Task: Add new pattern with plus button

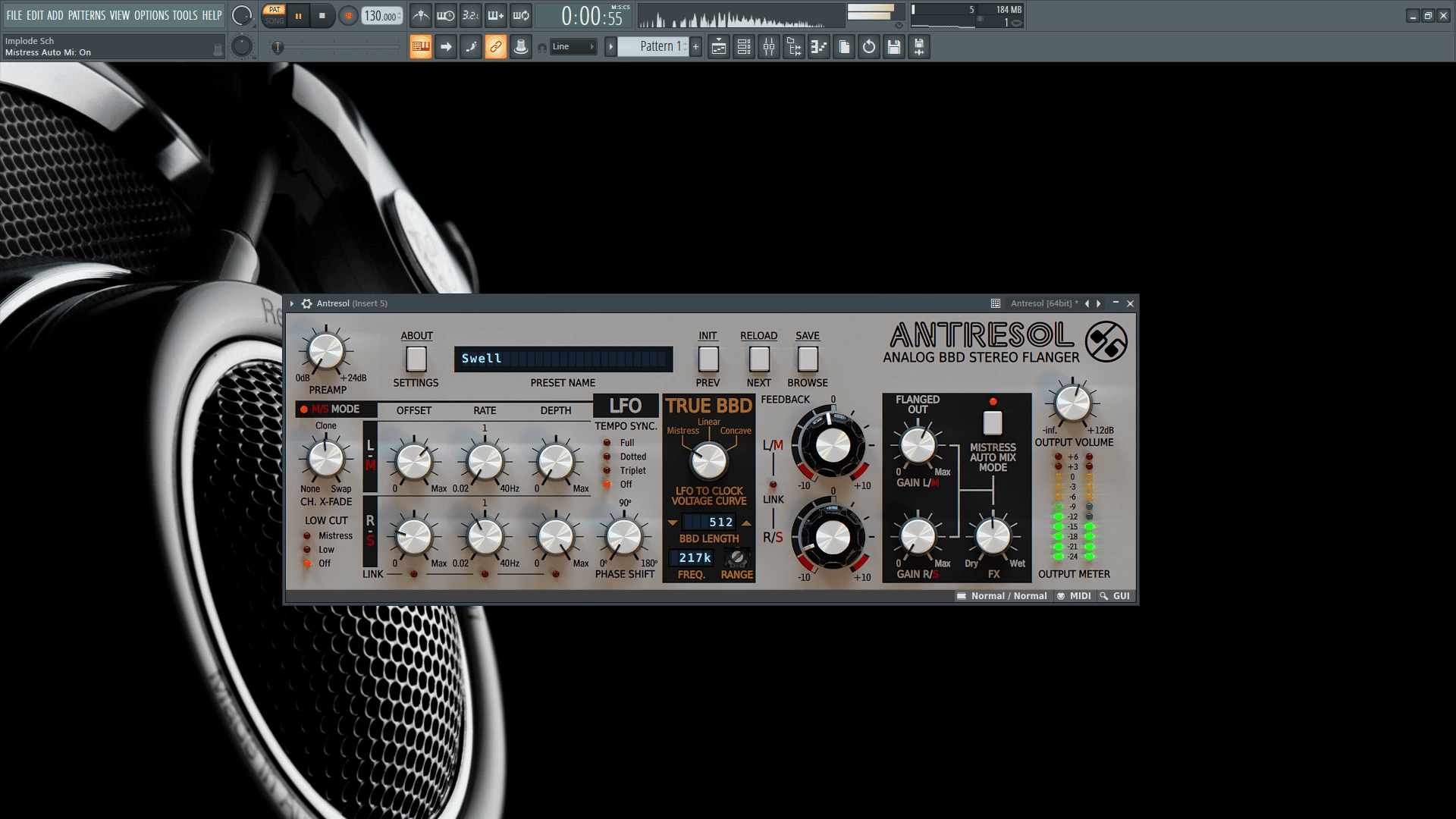Action: pos(695,47)
